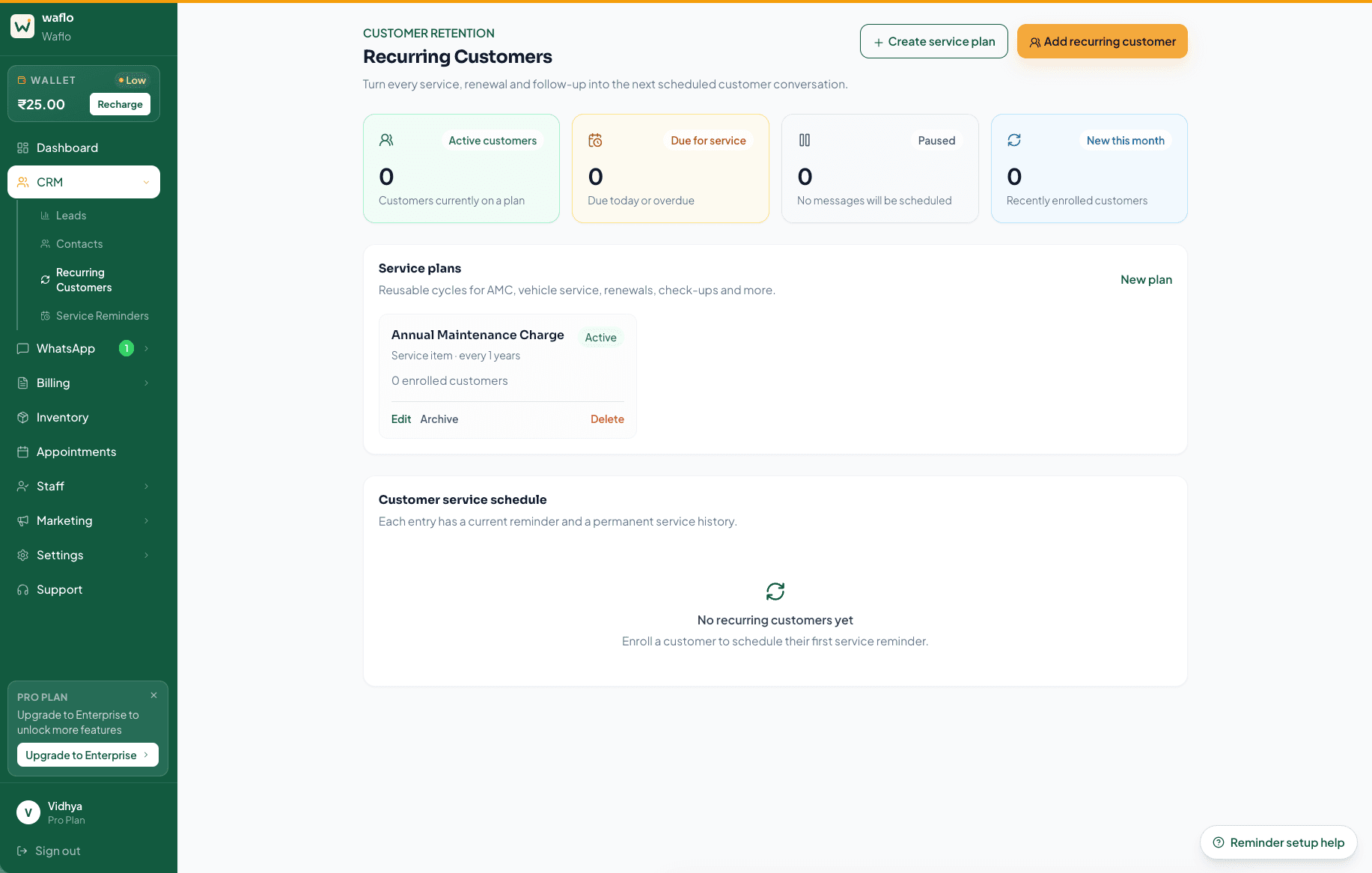
Task: Expand the Marketing submenu chevron
Action: (146, 520)
